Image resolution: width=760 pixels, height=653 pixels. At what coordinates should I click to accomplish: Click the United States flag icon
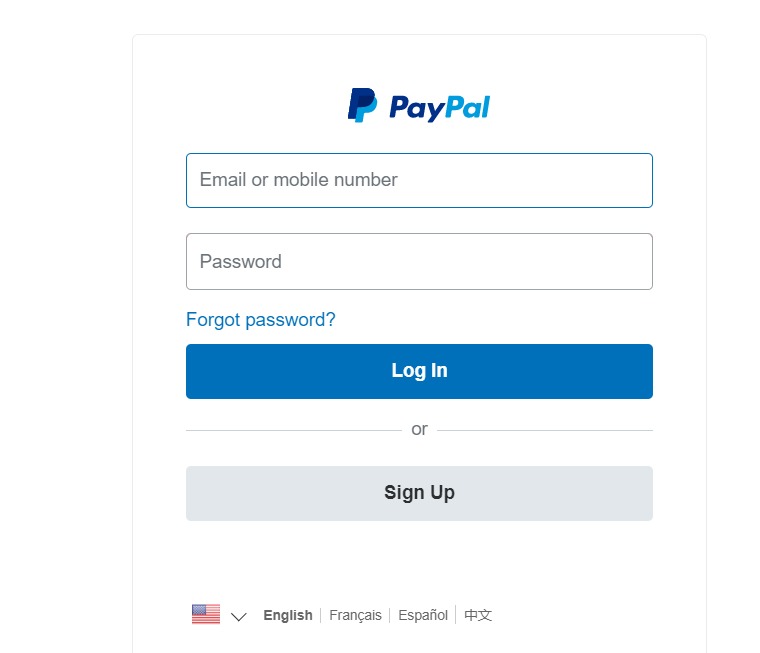pos(206,614)
